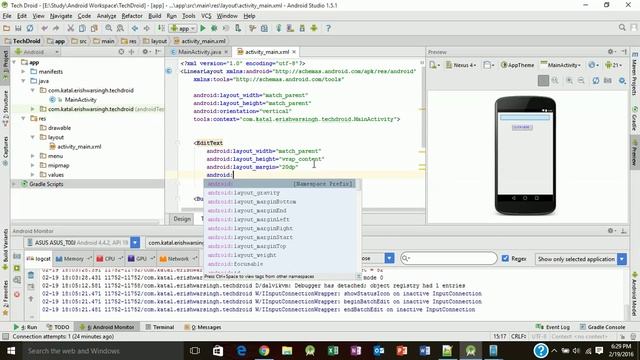
Task: Open the Build menu
Action: click(154, 16)
